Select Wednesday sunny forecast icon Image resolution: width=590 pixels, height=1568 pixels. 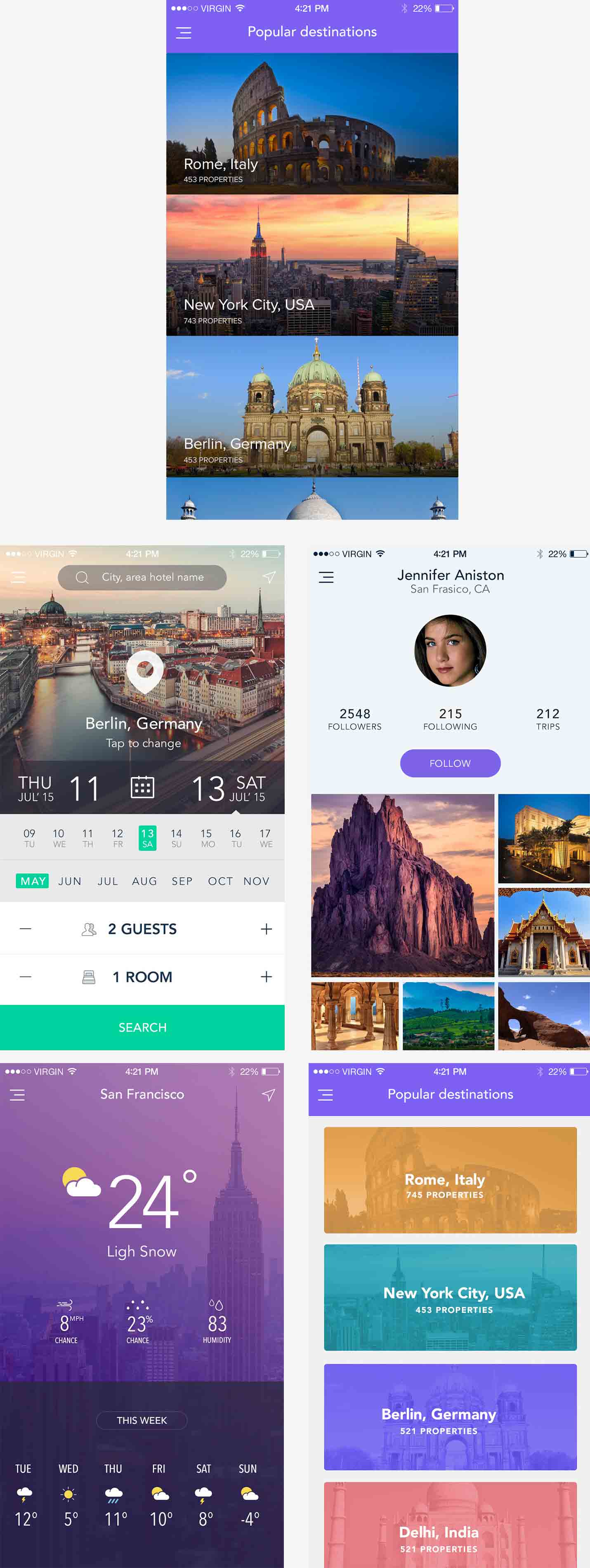[x=69, y=1494]
